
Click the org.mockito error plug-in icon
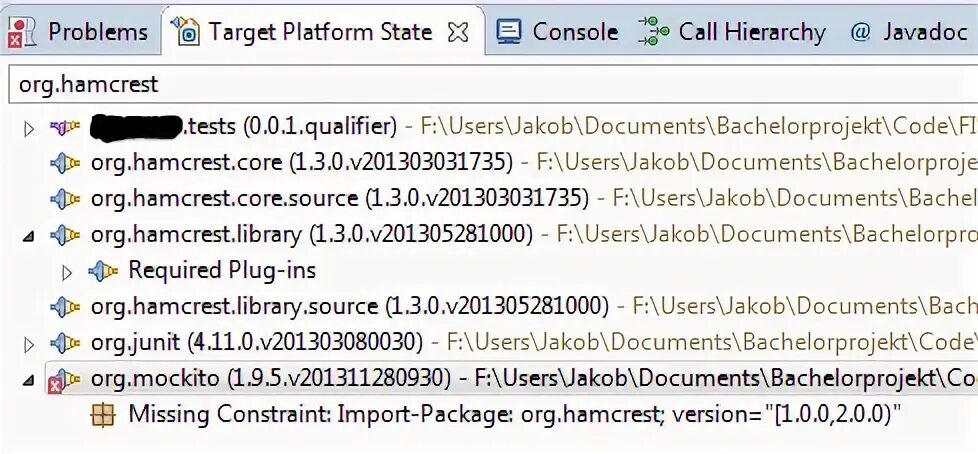click(64, 380)
